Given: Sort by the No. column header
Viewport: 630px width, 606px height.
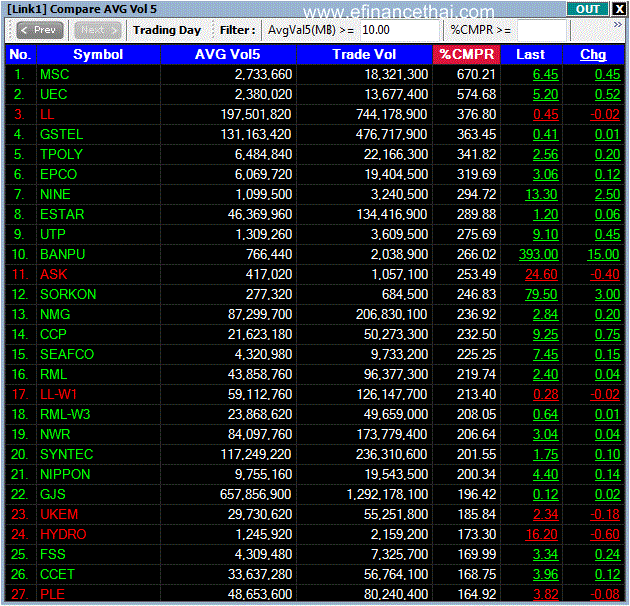Looking at the screenshot, I should (20, 54).
